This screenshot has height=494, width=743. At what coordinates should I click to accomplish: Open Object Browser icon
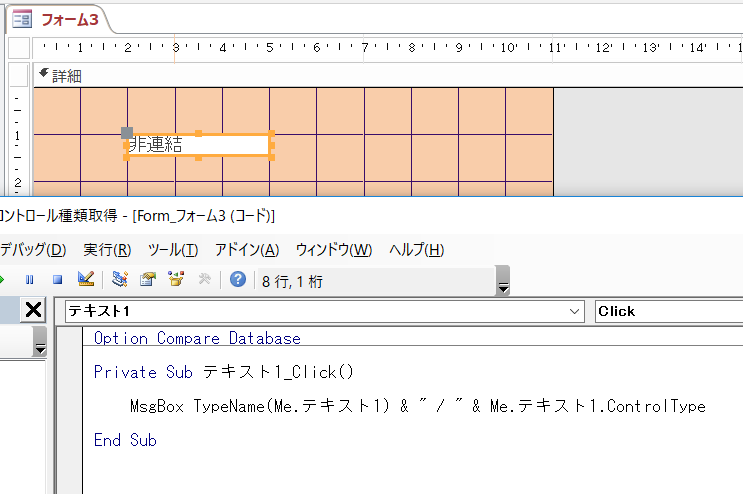(x=176, y=279)
